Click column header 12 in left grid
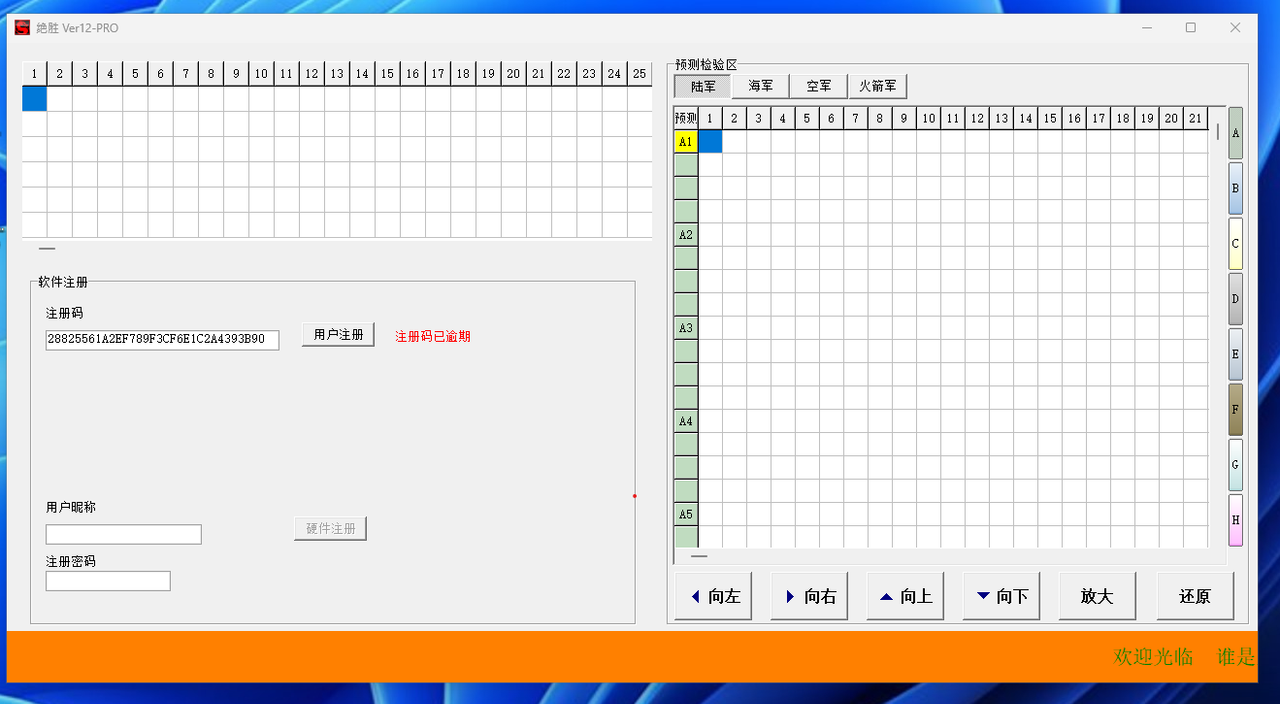Screen dimensions: 1280x704 pyautogui.click(x=312, y=73)
